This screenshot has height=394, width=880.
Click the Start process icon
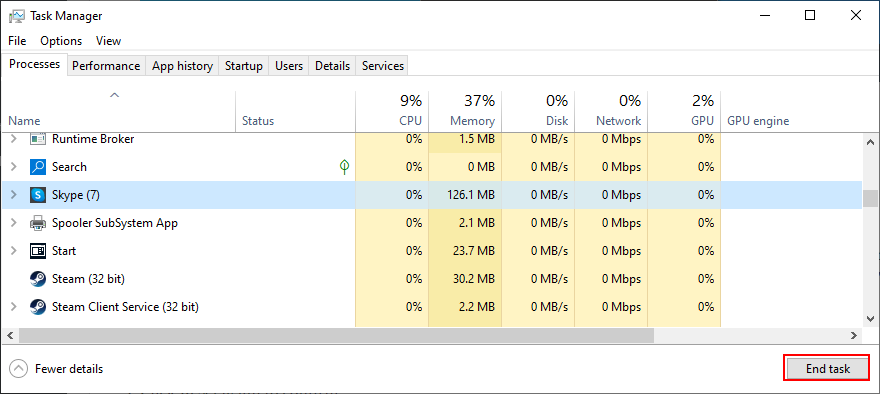[x=38, y=251]
